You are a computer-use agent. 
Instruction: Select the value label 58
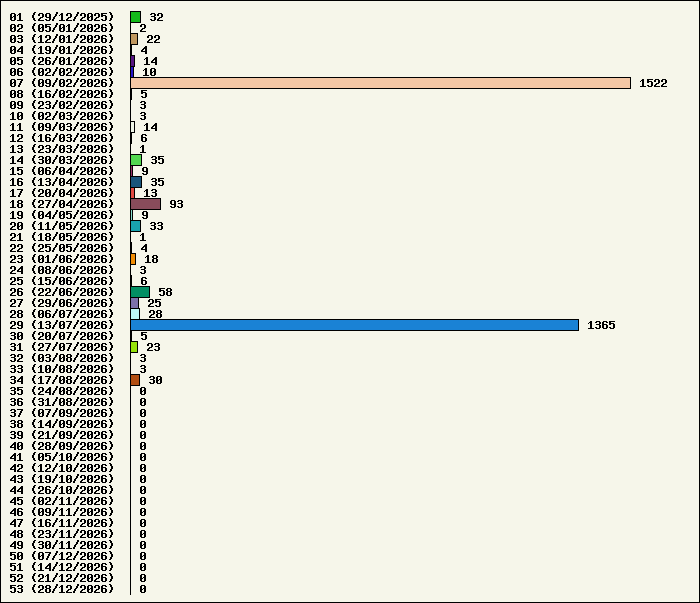(165, 292)
